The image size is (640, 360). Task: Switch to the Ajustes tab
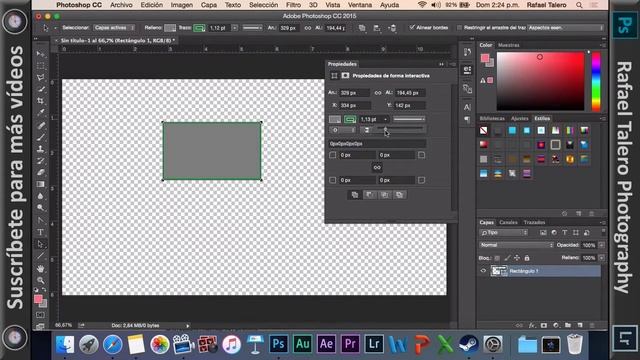[520, 118]
